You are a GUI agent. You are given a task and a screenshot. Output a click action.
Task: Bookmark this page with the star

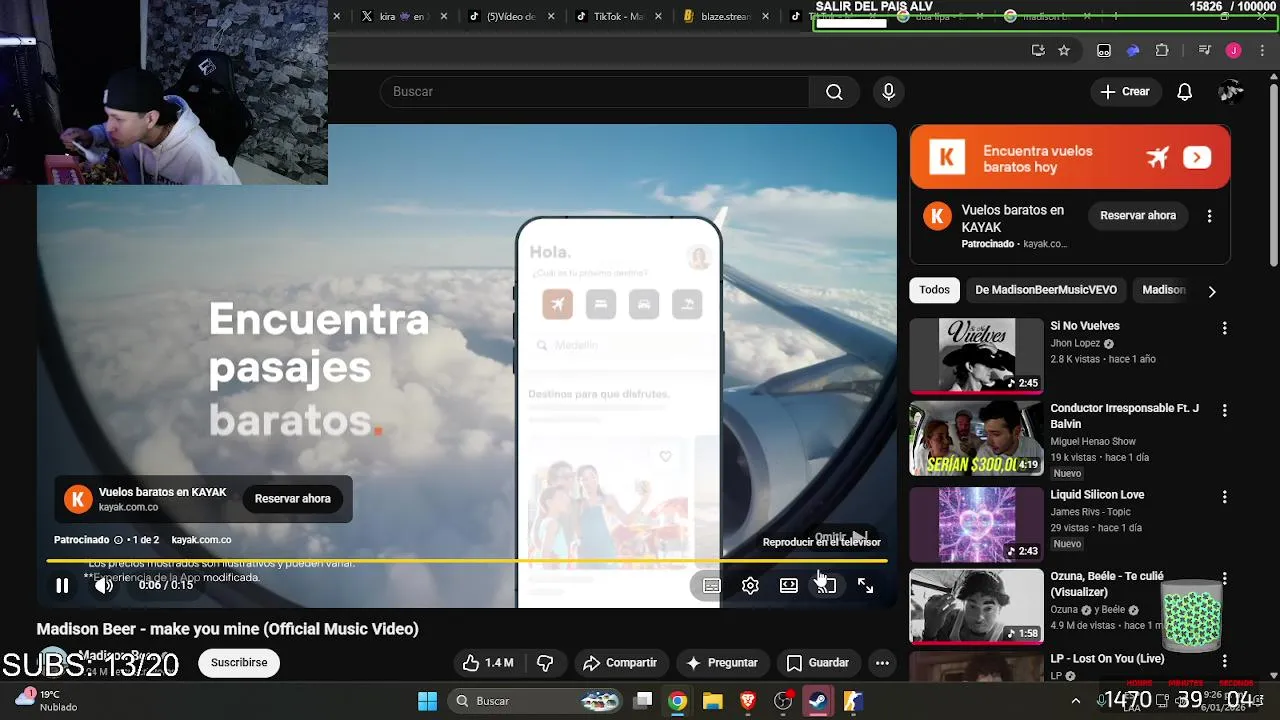[x=1064, y=51]
